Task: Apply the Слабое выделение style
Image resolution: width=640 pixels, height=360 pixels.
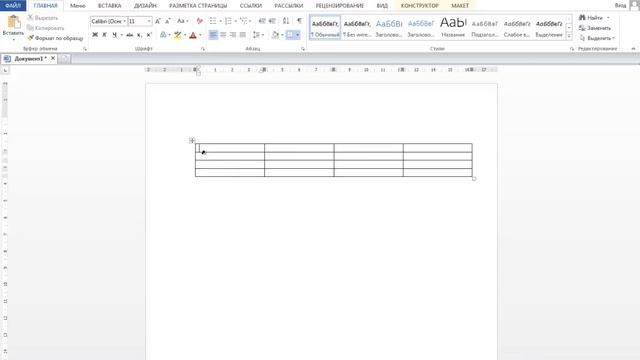Action: 517,28
